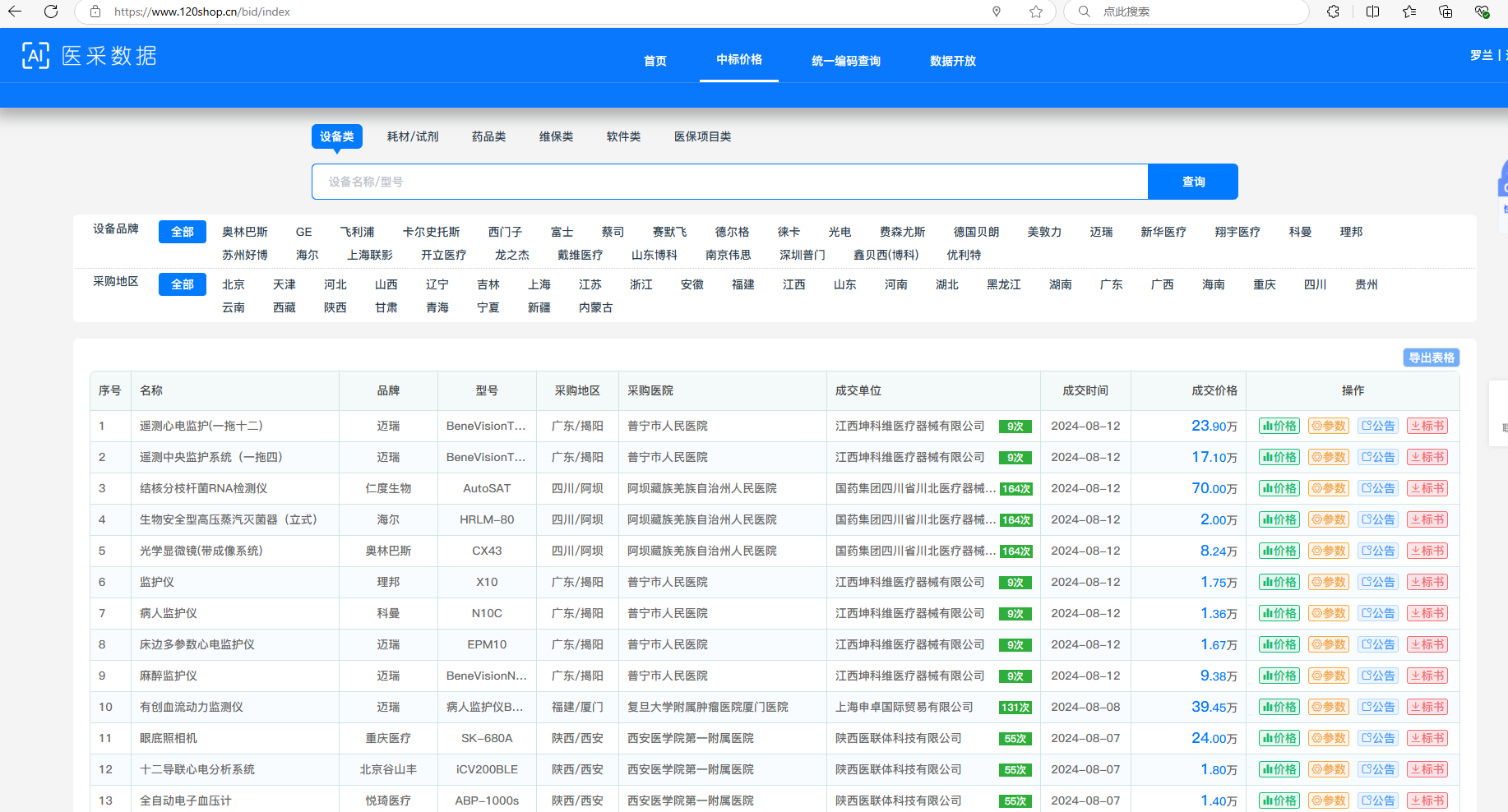Download 标书 for row 十二导联心电分析系统
This screenshot has height=812, width=1508.
point(1427,769)
